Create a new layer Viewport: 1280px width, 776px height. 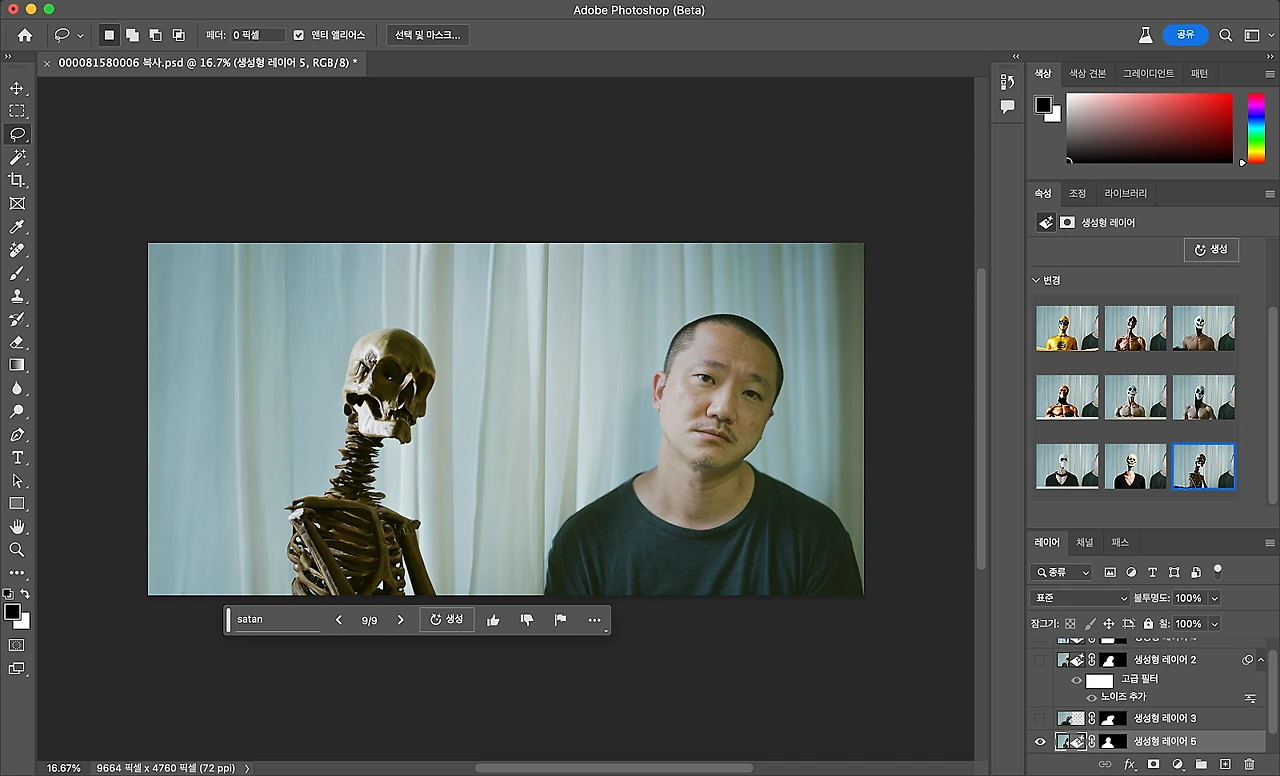[x=1226, y=765]
